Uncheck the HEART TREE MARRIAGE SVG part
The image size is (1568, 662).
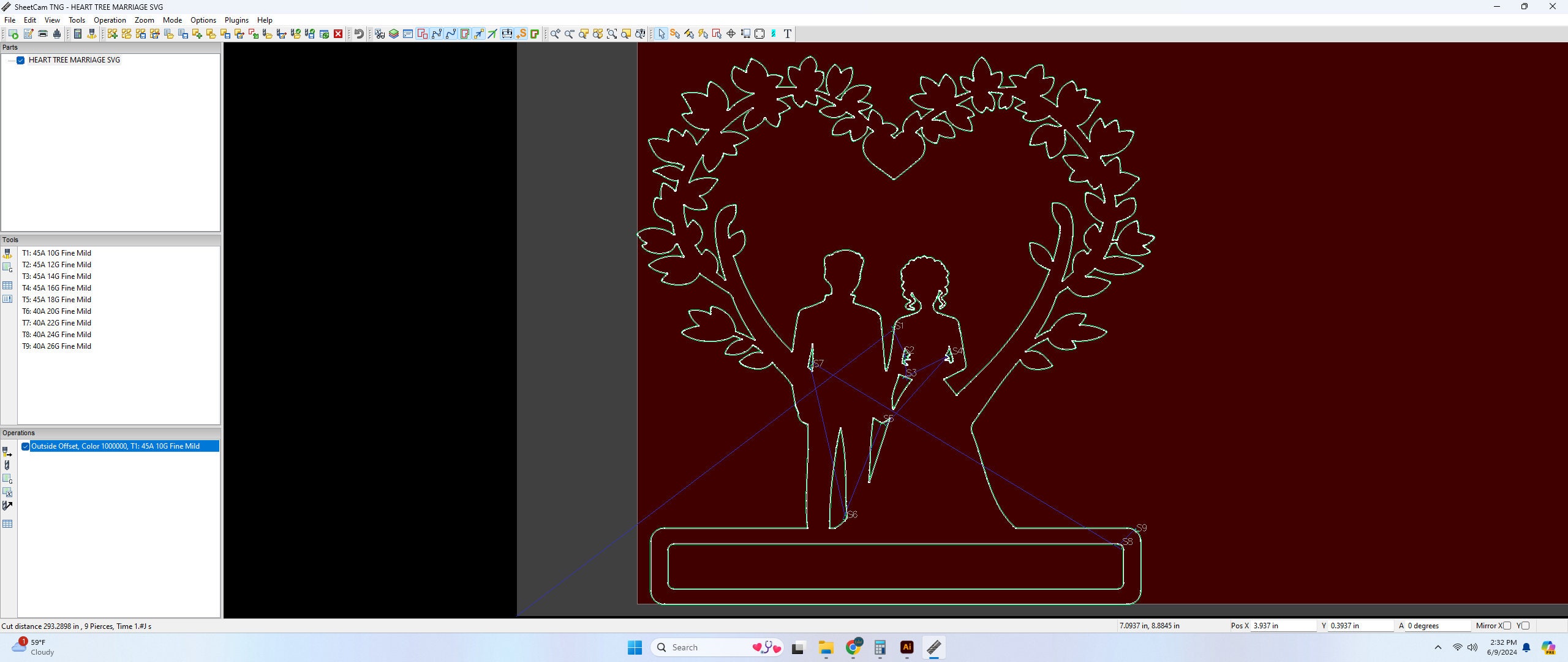(x=21, y=60)
